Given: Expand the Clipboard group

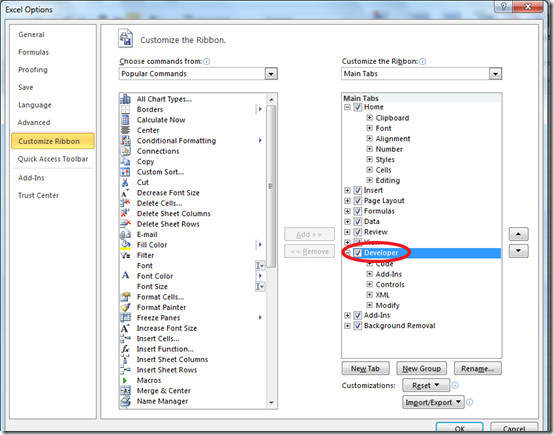Looking at the screenshot, I should click(x=369, y=118).
